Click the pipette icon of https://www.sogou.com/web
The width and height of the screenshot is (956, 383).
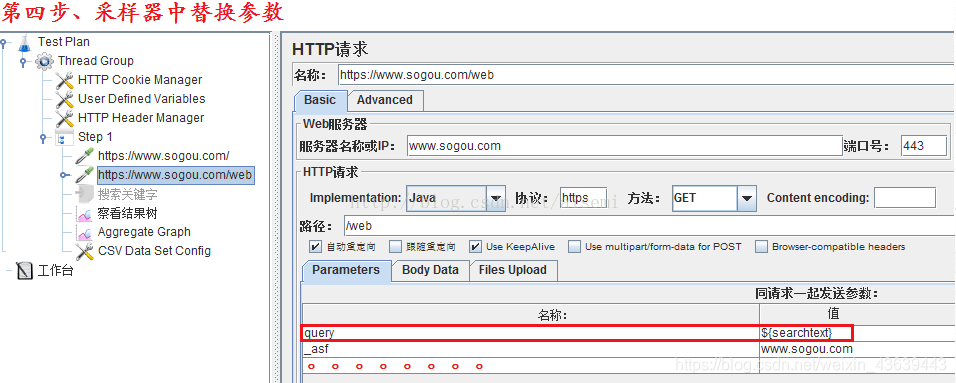coord(85,175)
